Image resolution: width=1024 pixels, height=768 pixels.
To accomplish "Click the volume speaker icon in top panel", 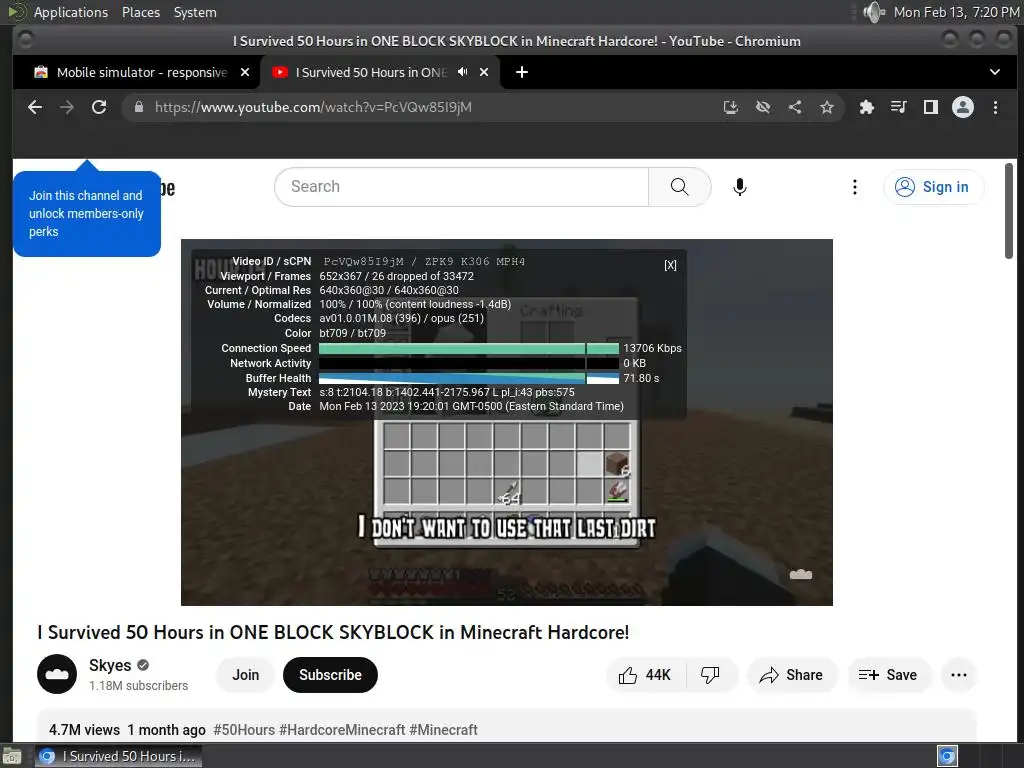I will click(873, 12).
